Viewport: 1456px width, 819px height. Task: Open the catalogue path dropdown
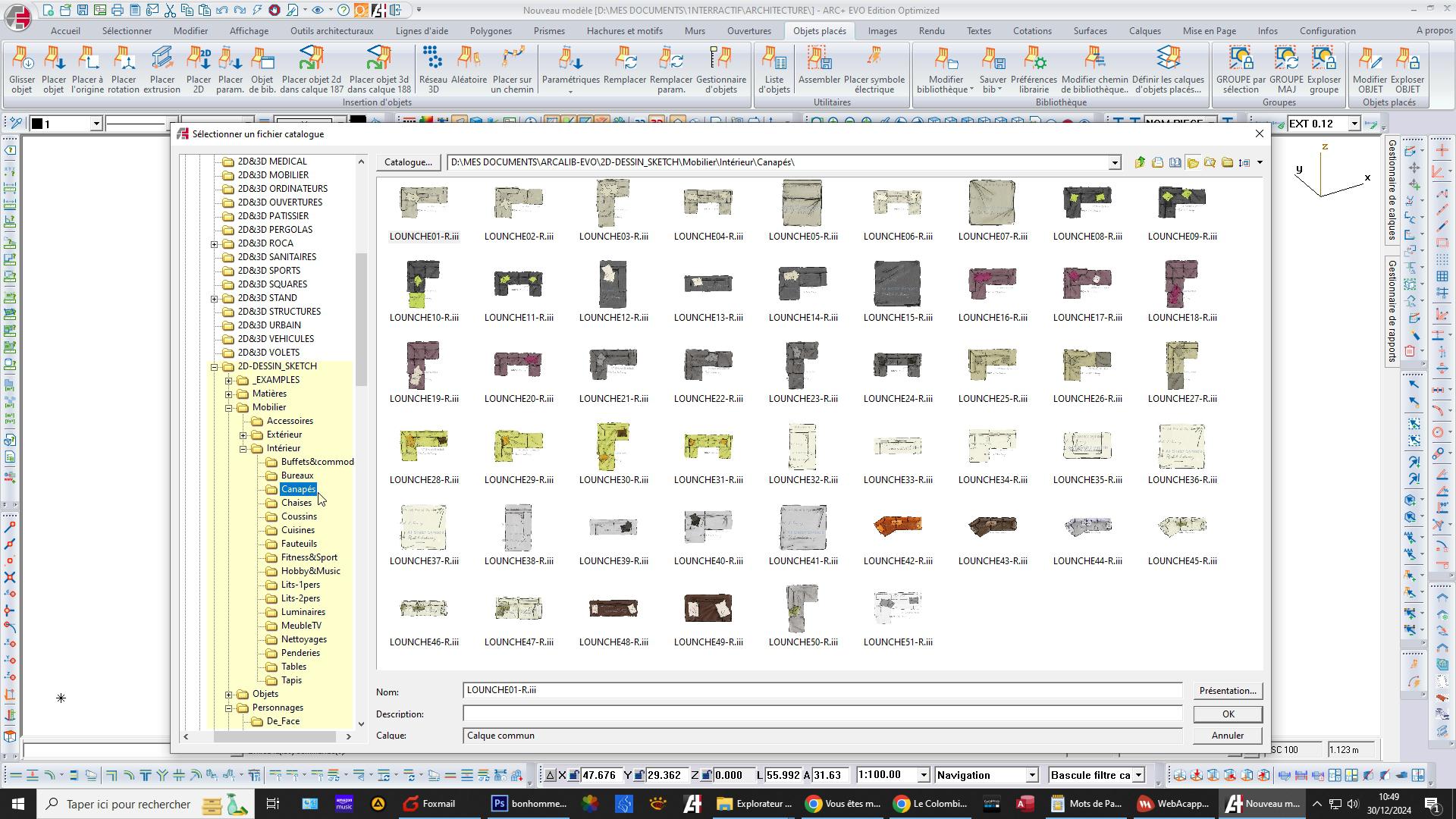[1114, 162]
